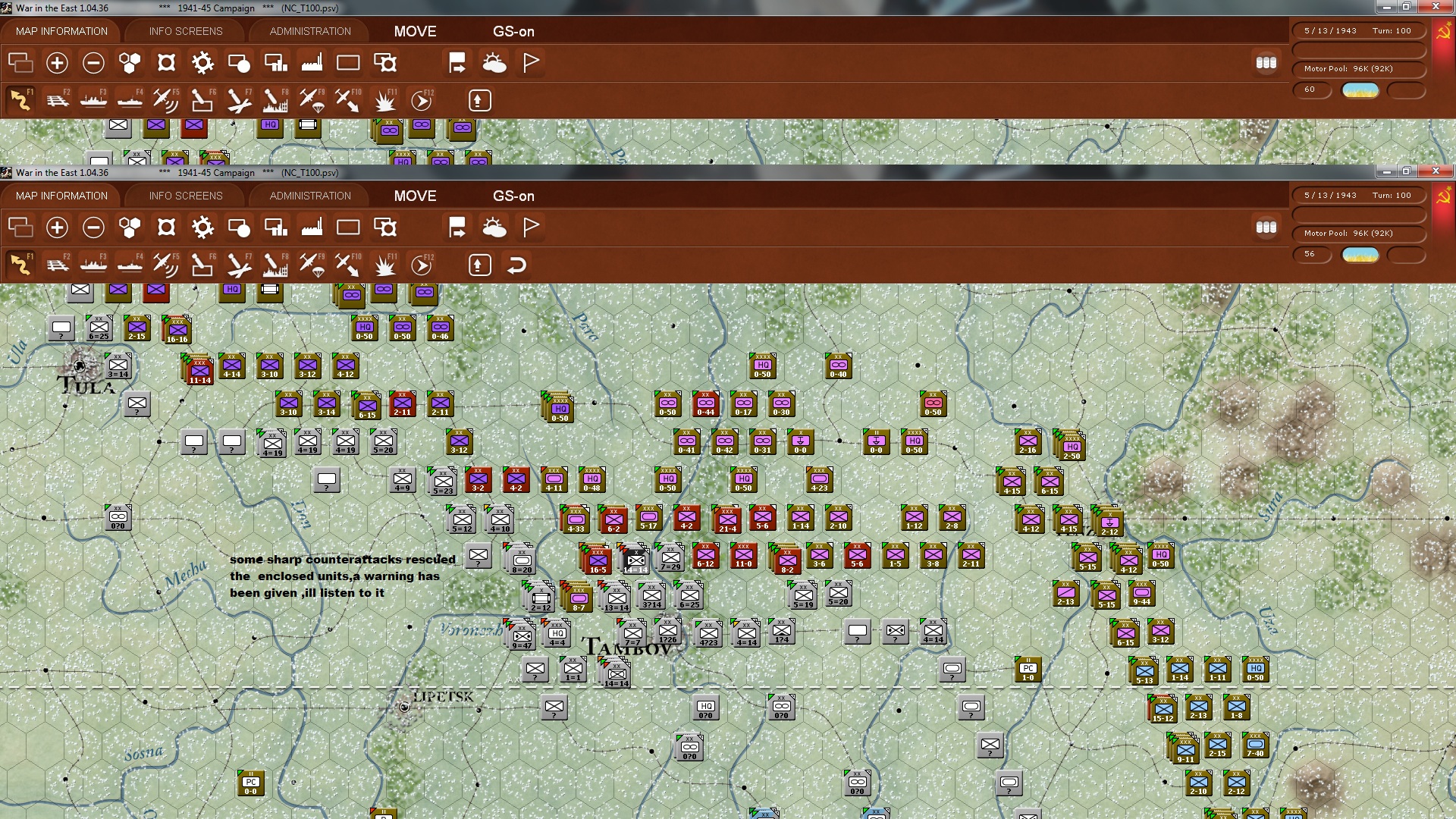Click plain pennant flag icon in front window
This screenshot has width=1456, height=819.
tap(531, 227)
